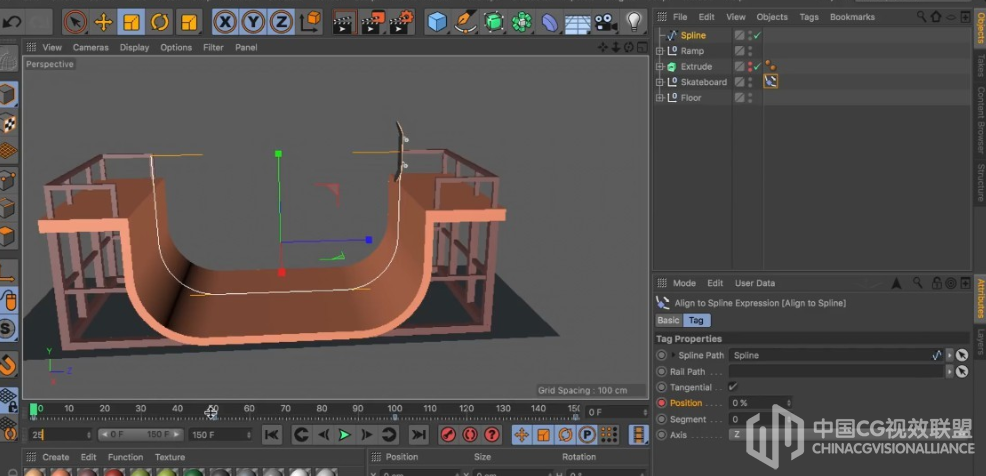
Task: Open material manager Create menu
Action: click(56, 457)
